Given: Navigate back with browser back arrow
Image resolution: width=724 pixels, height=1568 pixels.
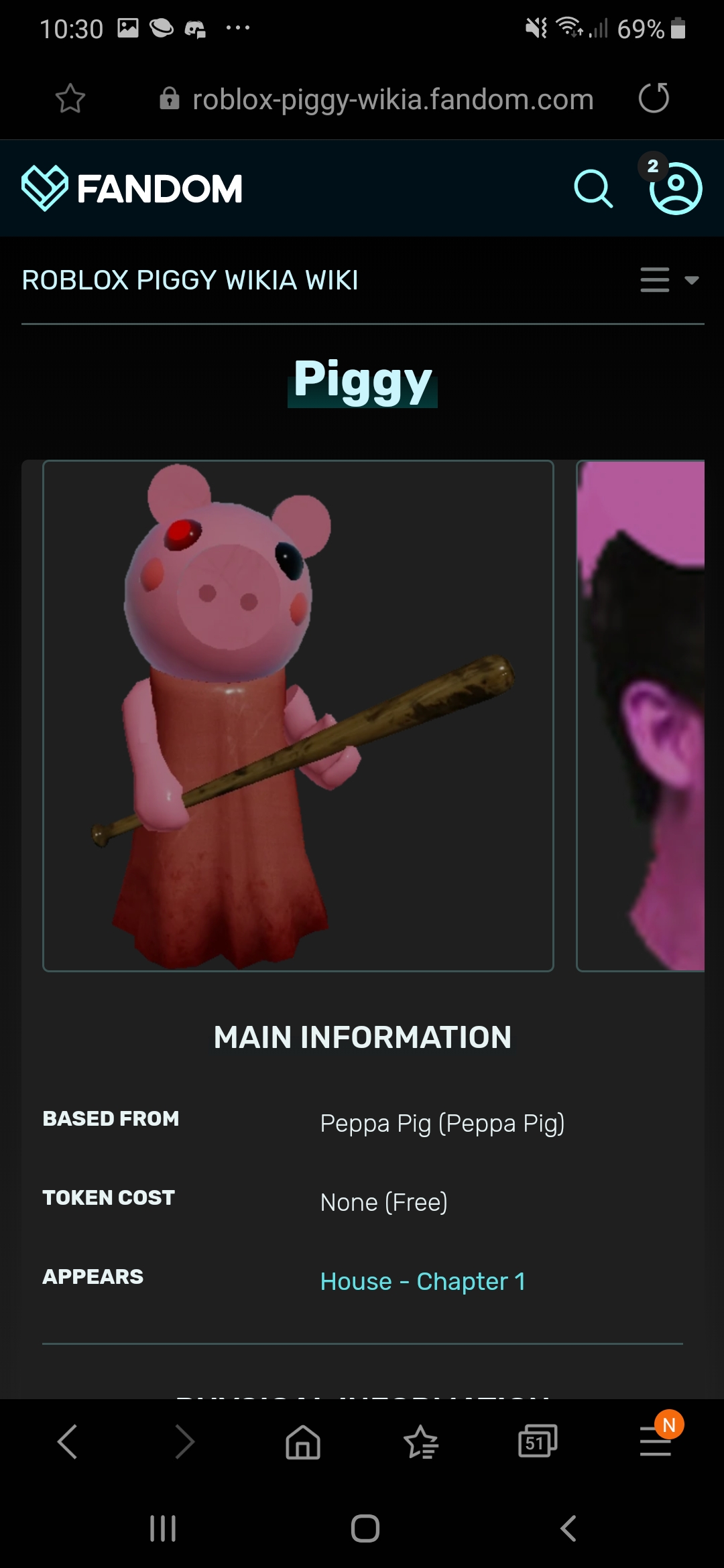Looking at the screenshot, I should click(x=68, y=1441).
